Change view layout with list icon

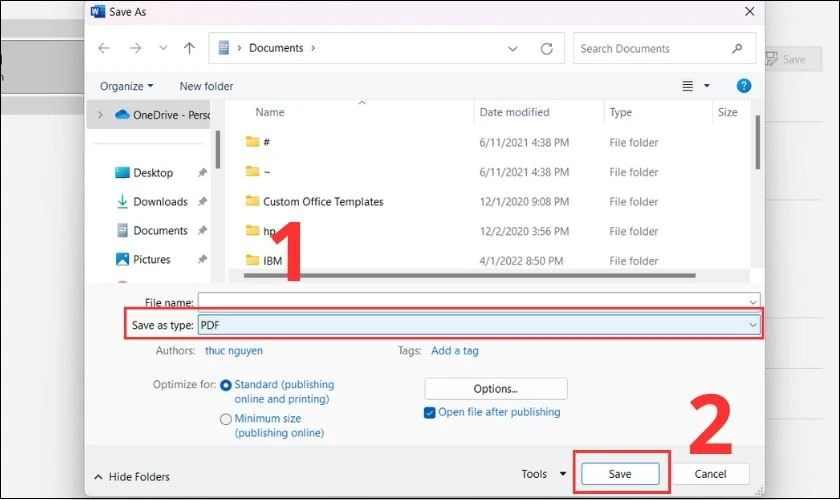[x=687, y=86]
